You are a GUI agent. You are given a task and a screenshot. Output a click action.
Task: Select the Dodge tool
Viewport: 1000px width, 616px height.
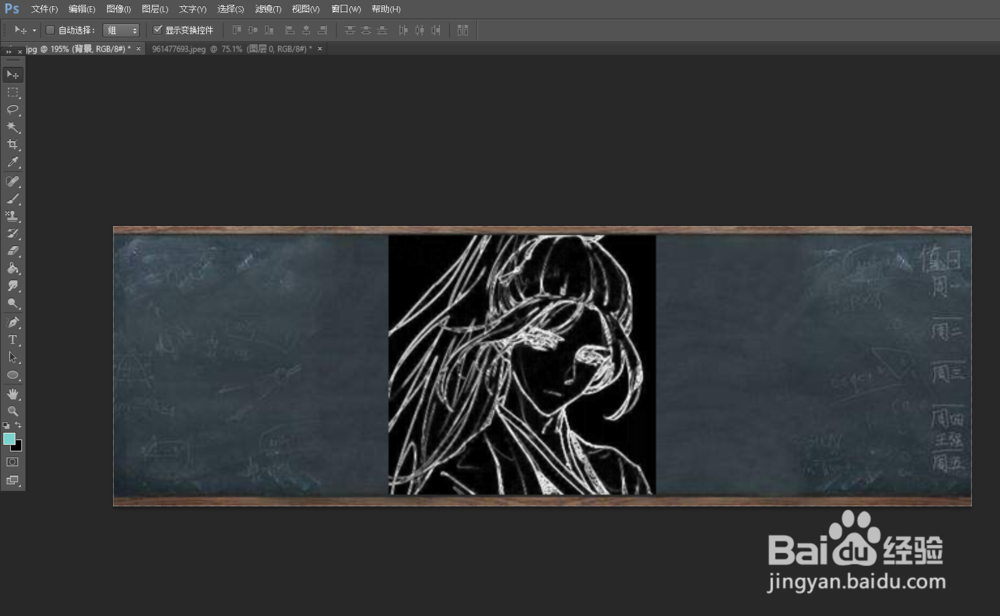[13, 304]
